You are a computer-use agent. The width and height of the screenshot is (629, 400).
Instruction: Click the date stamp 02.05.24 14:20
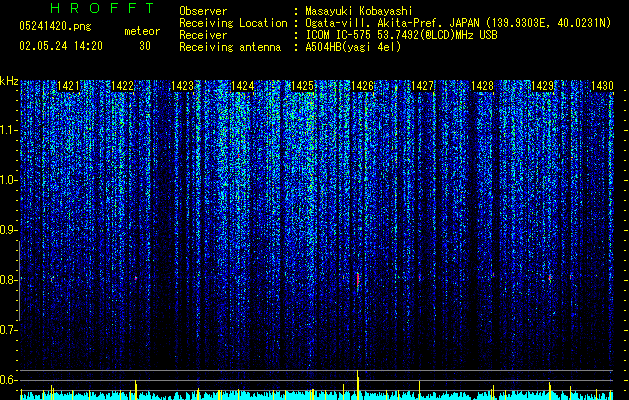pyautogui.click(x=61, y=46)
